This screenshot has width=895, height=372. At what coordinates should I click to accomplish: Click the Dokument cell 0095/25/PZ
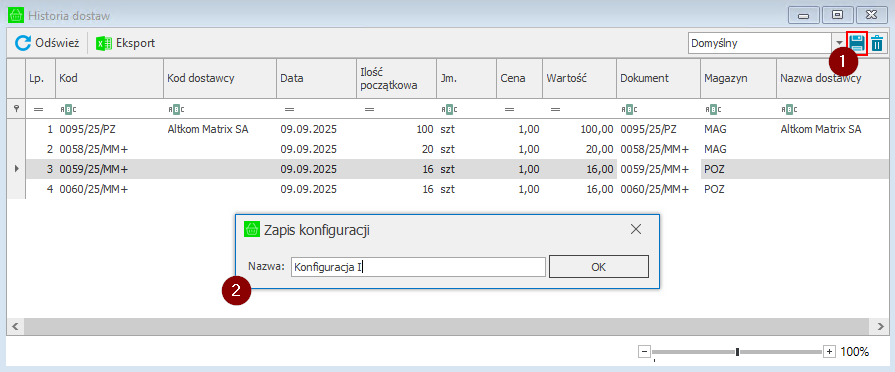(658, 130)
